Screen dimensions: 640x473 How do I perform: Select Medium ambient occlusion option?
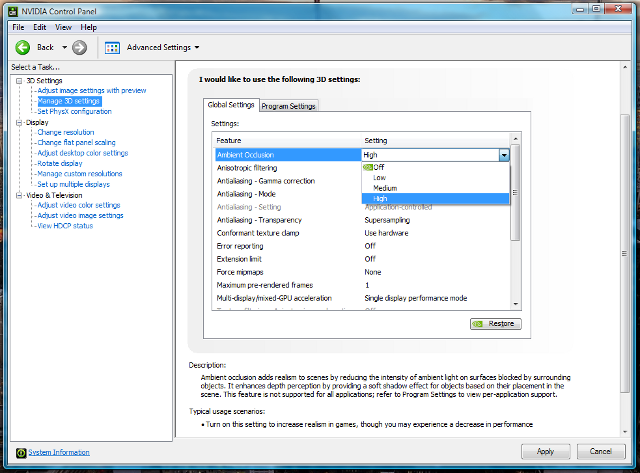pos(385,188)
